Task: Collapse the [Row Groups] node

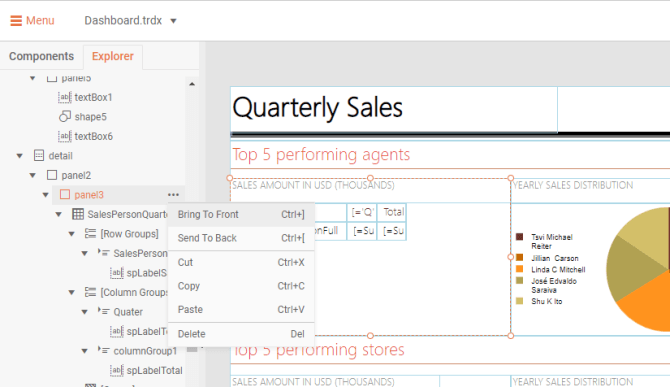Action: (x=72, y=234)
